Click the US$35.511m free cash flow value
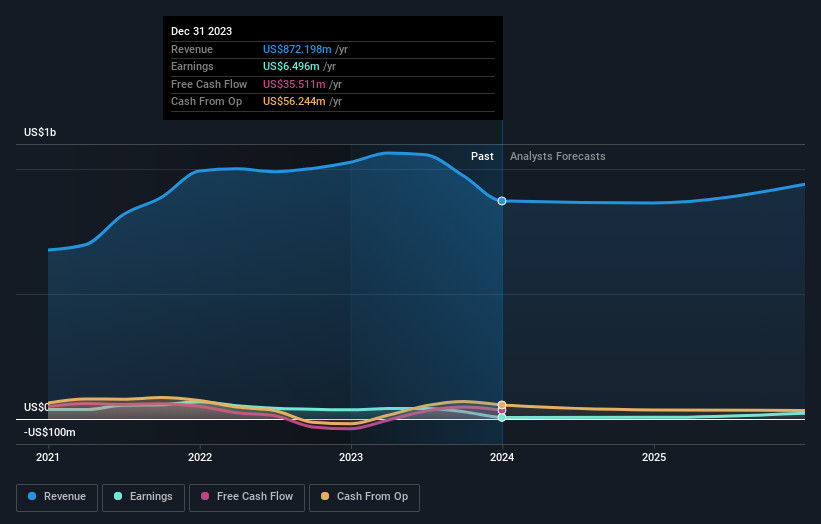 294,84
